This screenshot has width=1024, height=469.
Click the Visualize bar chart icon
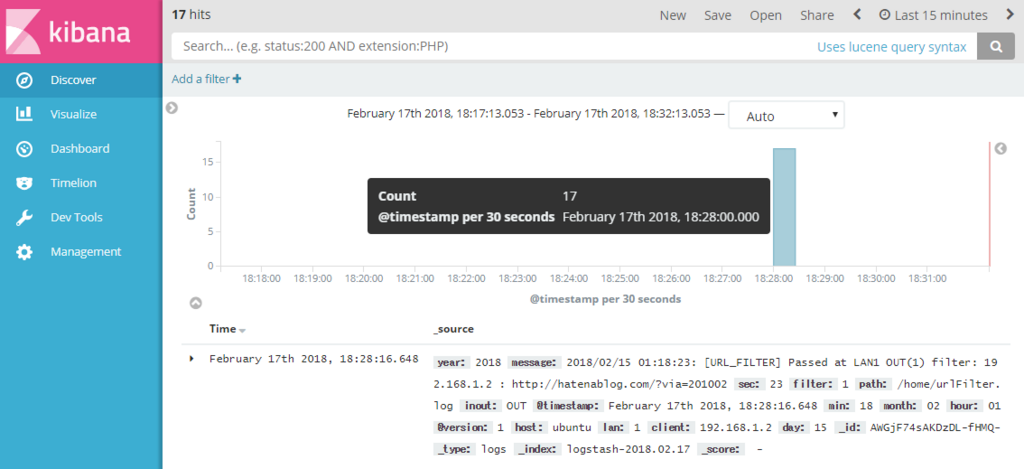click(24, 114)
